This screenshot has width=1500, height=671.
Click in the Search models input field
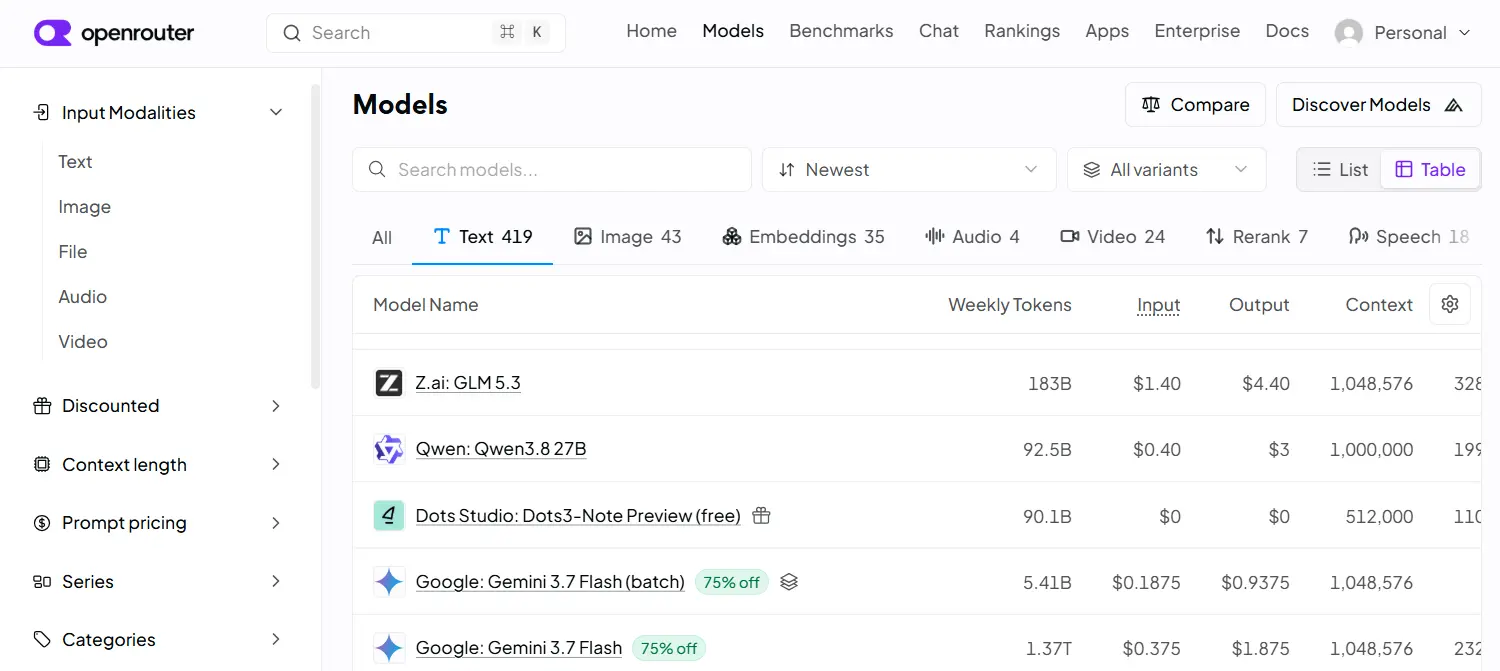click(552, 169)
